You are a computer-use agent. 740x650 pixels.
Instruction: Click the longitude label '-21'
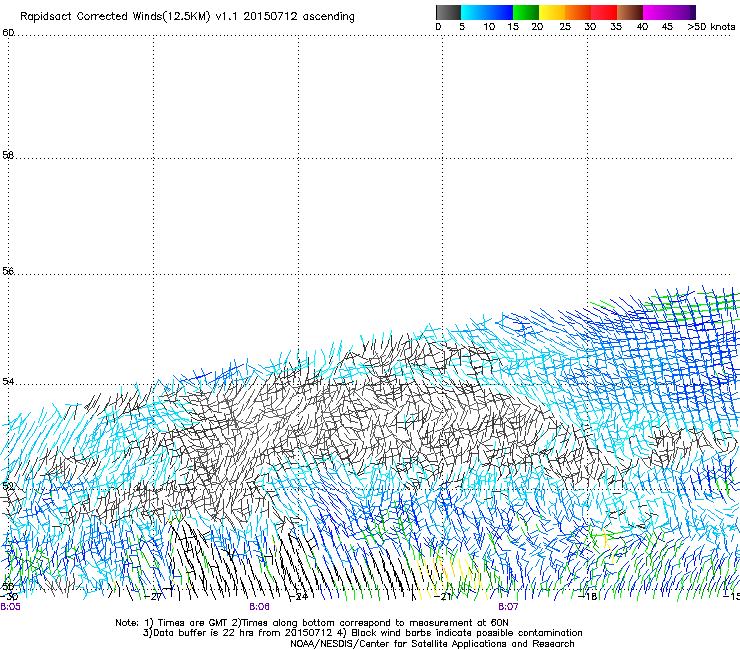tap(443, 597)
